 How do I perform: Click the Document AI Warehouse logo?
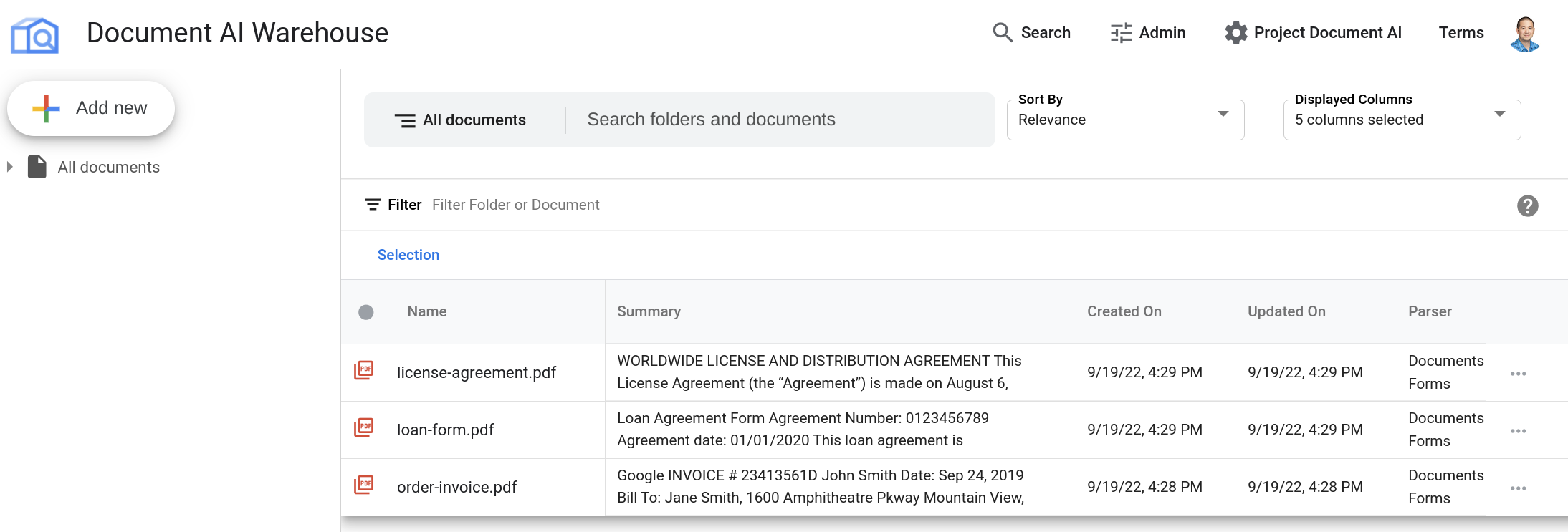point(34,34)
